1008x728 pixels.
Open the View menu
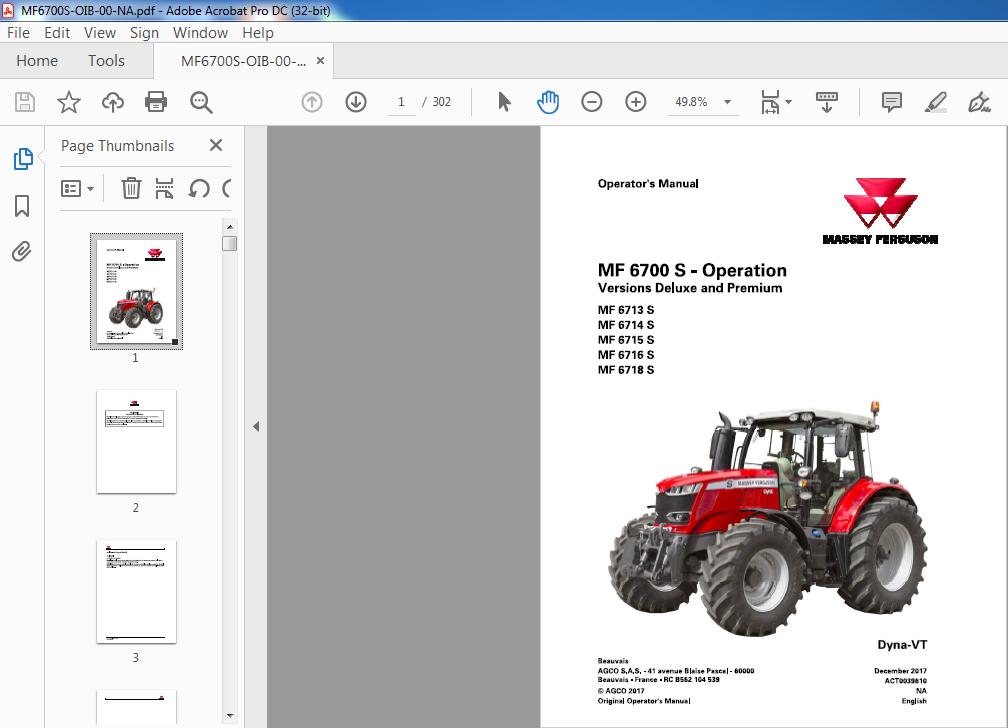tap(100, 33)
